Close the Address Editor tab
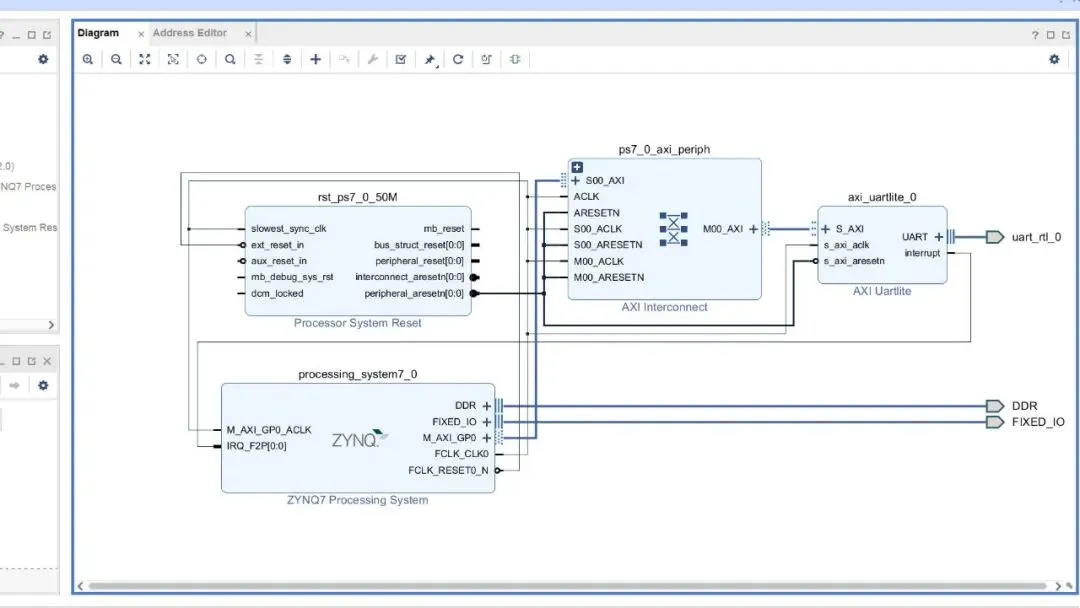Viewport: 1080px width, 608px height. (x=248, y=34)
